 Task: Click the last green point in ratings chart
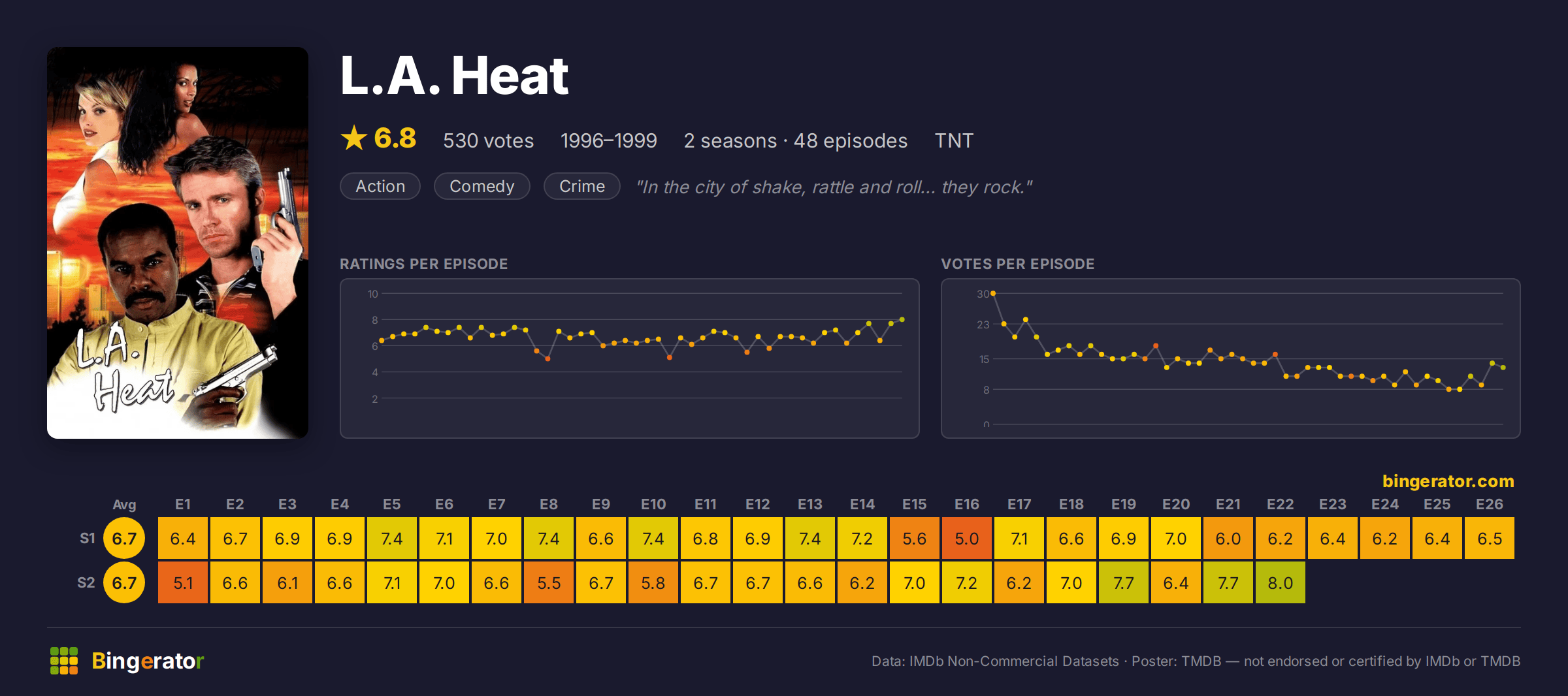[902, 319]
